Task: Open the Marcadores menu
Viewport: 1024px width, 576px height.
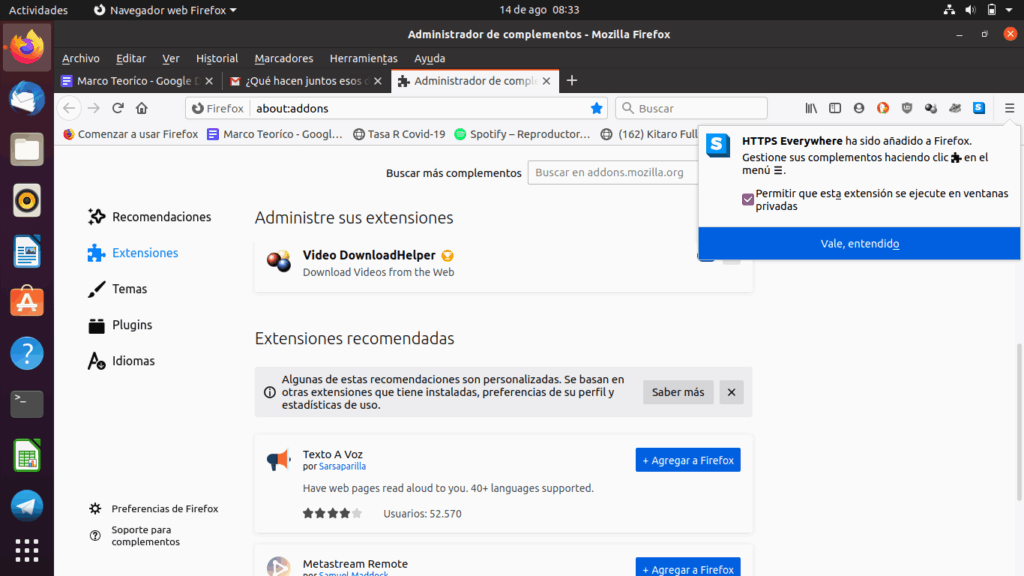Action: [x=283, y=58]
